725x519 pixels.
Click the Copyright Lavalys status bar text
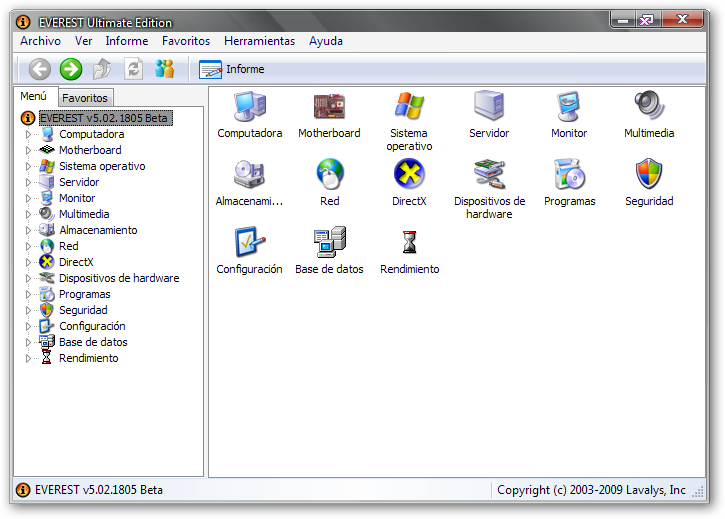[591, 490]
